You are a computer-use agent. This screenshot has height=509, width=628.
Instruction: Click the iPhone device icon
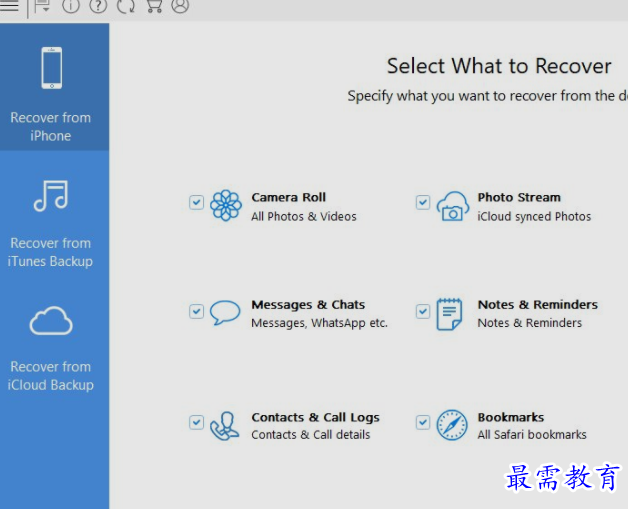[x=52, y=68]
